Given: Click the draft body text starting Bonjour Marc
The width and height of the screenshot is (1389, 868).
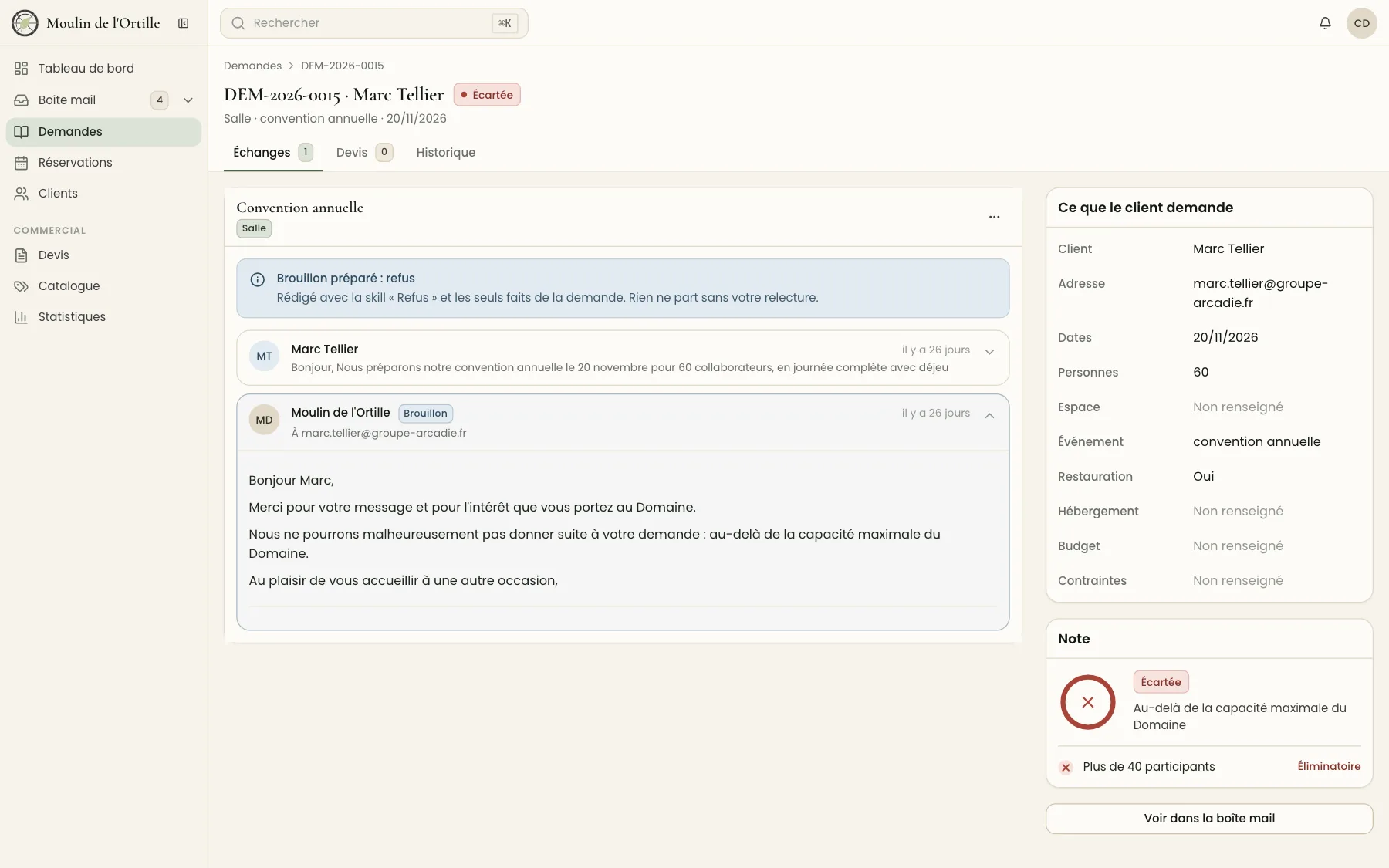Looking at the screenshot, I should (291, 480).
